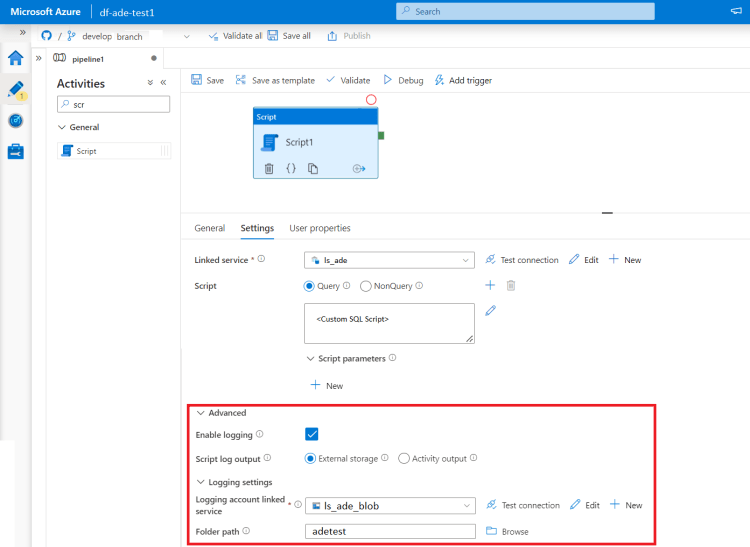The height and width of the screenshot is (547, 750).
Task: Open the Author pencil hub
Action: [x=15, y=89]
